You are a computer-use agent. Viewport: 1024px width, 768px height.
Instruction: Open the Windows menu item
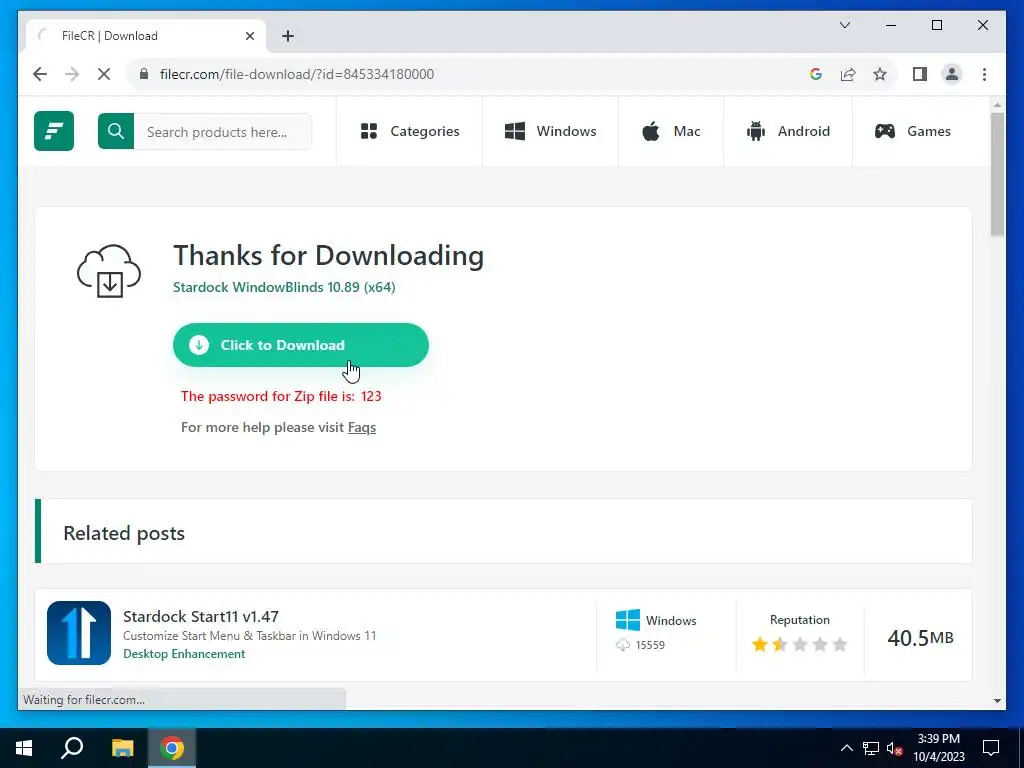tap(550, 131)
